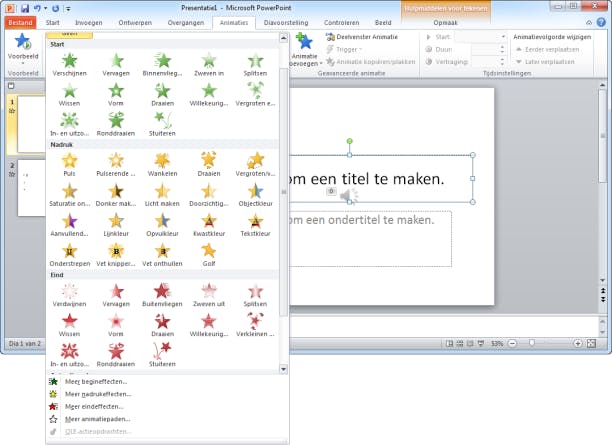Click the Save icon in quick access toolbar
The width and height of the screenshot is (612, 445).
click(x=25, y=8)
